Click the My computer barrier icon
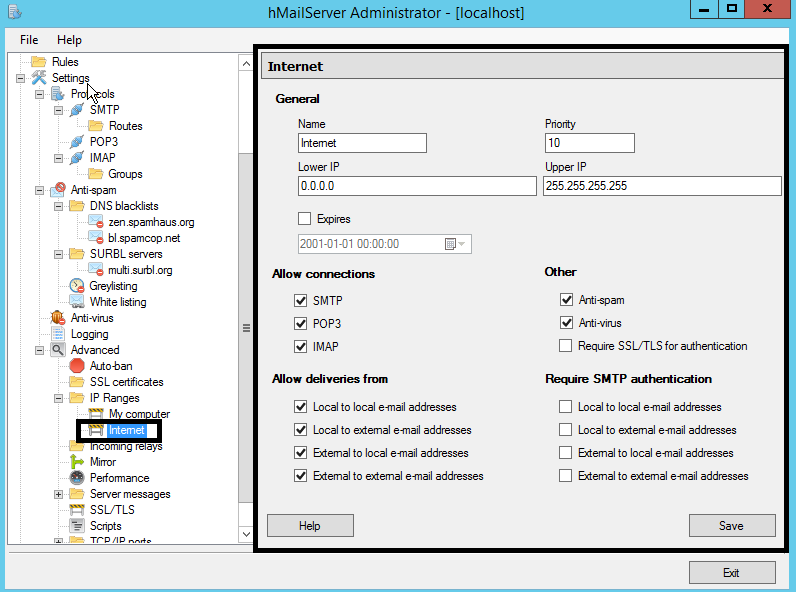 pos(95,414)
